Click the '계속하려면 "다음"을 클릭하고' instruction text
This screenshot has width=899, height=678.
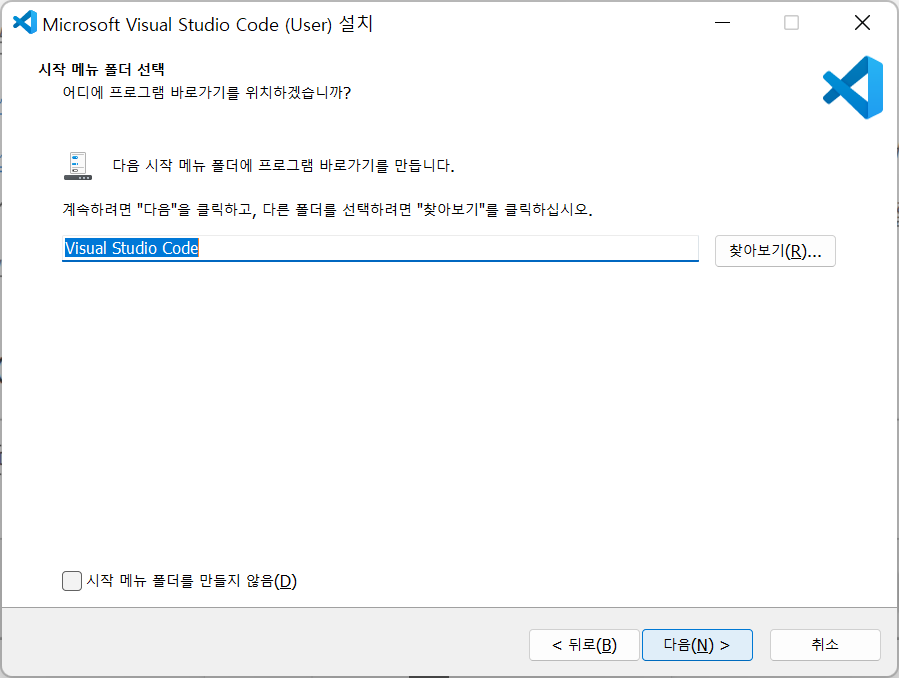tap(327, 209)
